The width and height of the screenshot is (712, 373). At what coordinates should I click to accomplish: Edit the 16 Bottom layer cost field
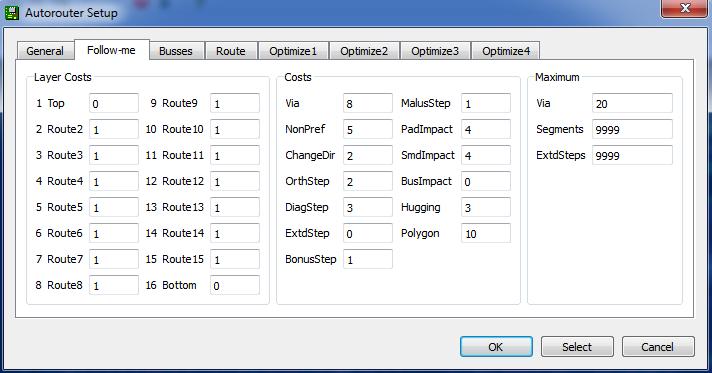[x=235, y=285]
